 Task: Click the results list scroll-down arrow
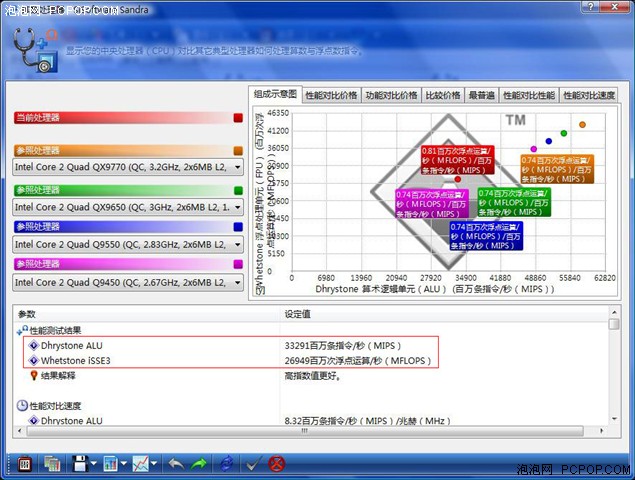click(x=614, y=419)
